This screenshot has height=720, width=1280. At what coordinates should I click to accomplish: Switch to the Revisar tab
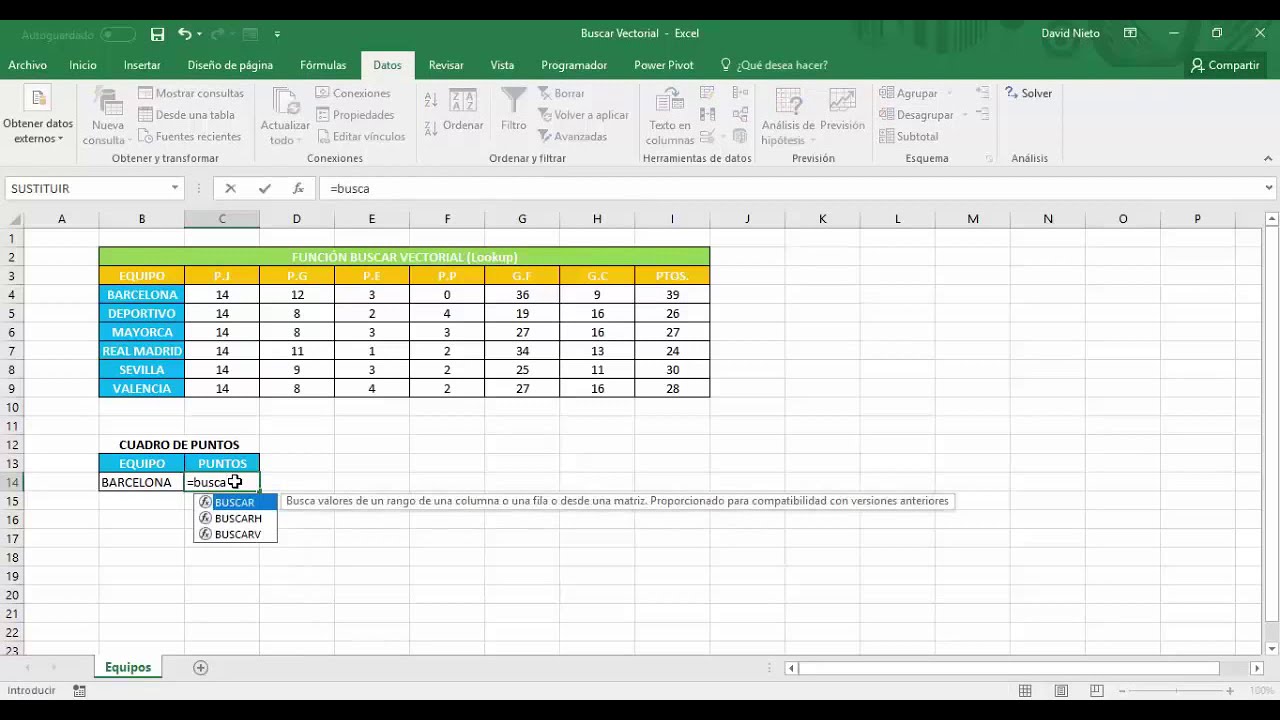[x=446, y=65]
